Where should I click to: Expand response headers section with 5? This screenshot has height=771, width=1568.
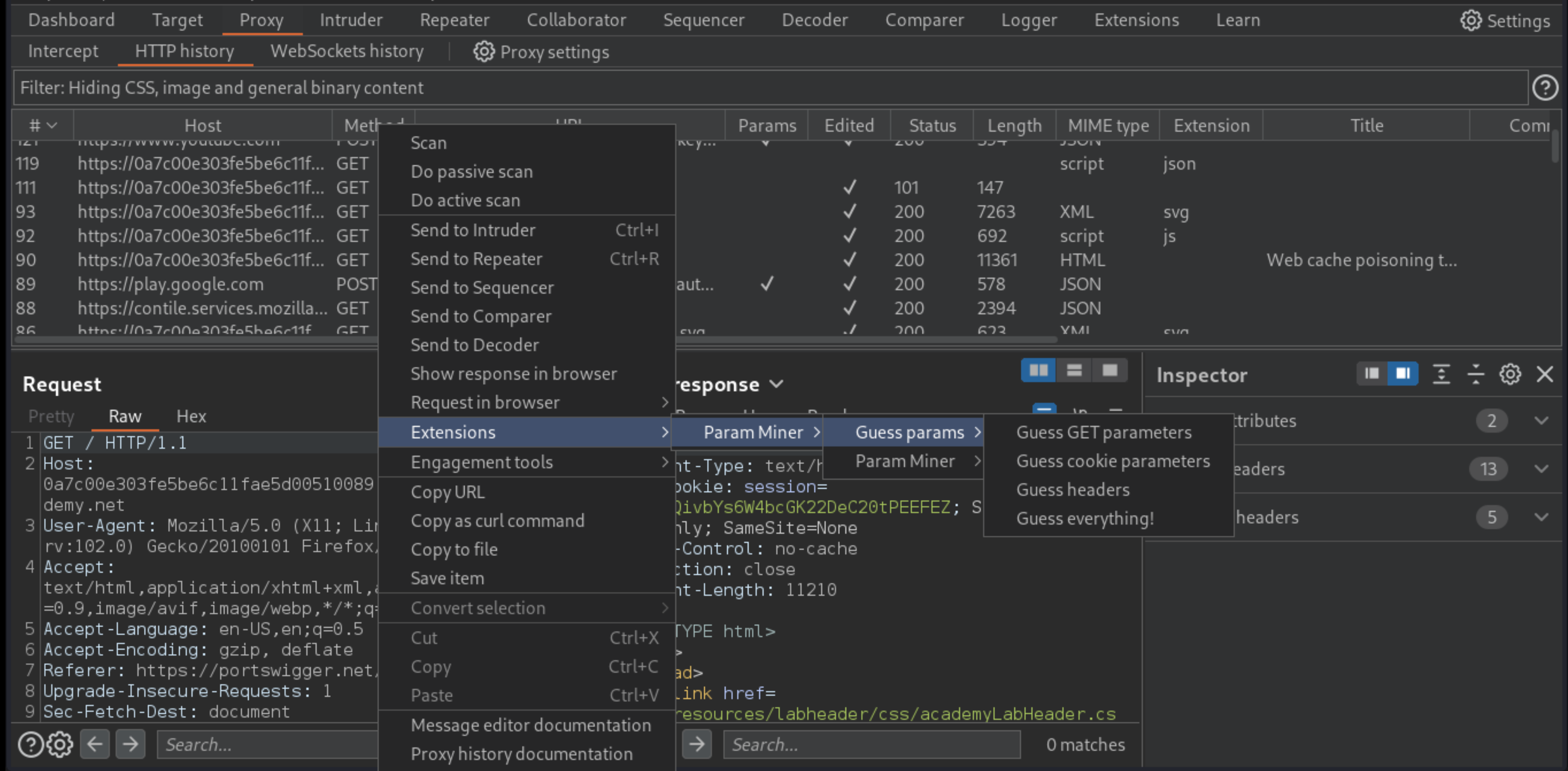coord(1541,517)
